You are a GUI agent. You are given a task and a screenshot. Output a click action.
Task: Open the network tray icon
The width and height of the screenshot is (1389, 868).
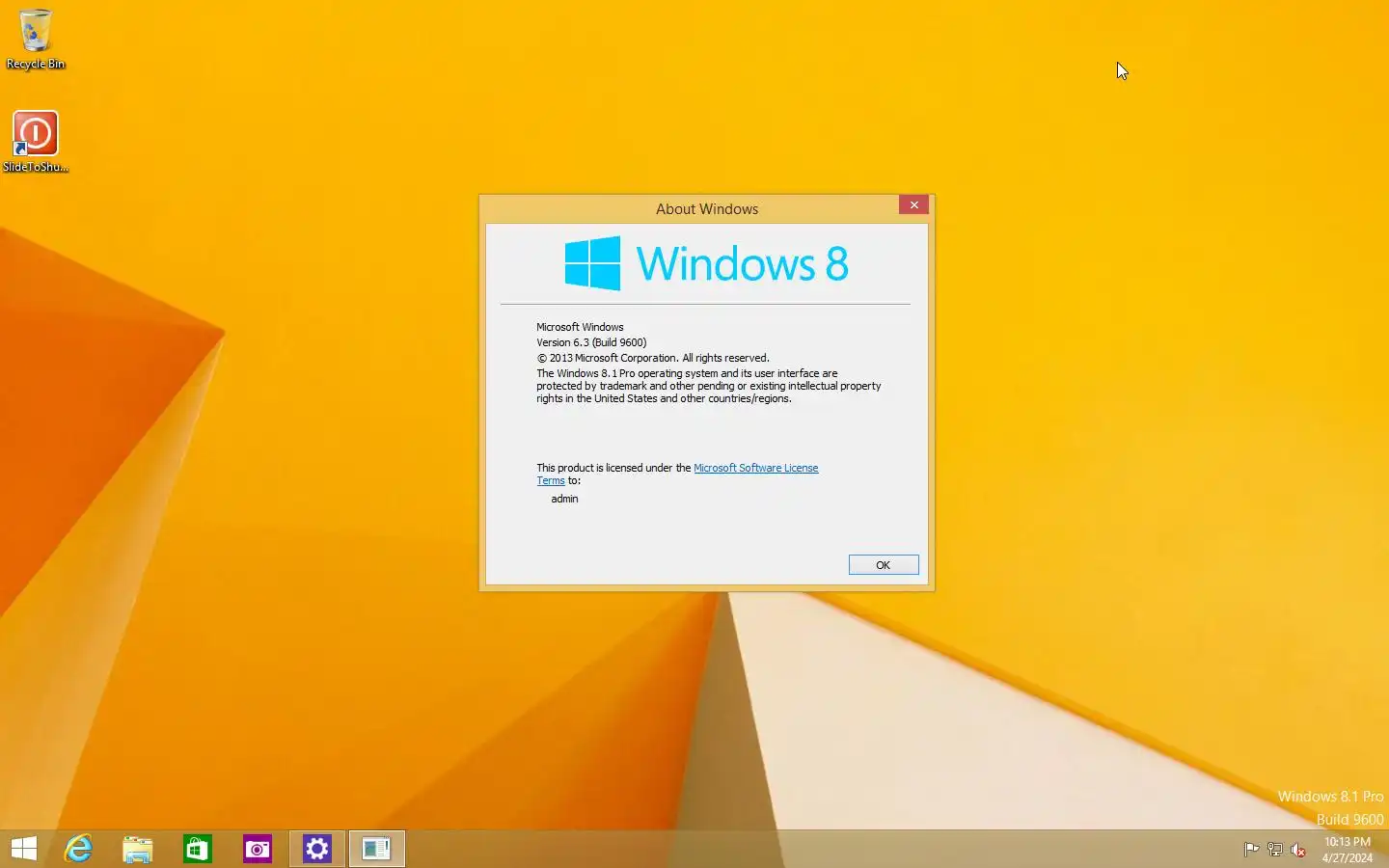coord(1274,850)
